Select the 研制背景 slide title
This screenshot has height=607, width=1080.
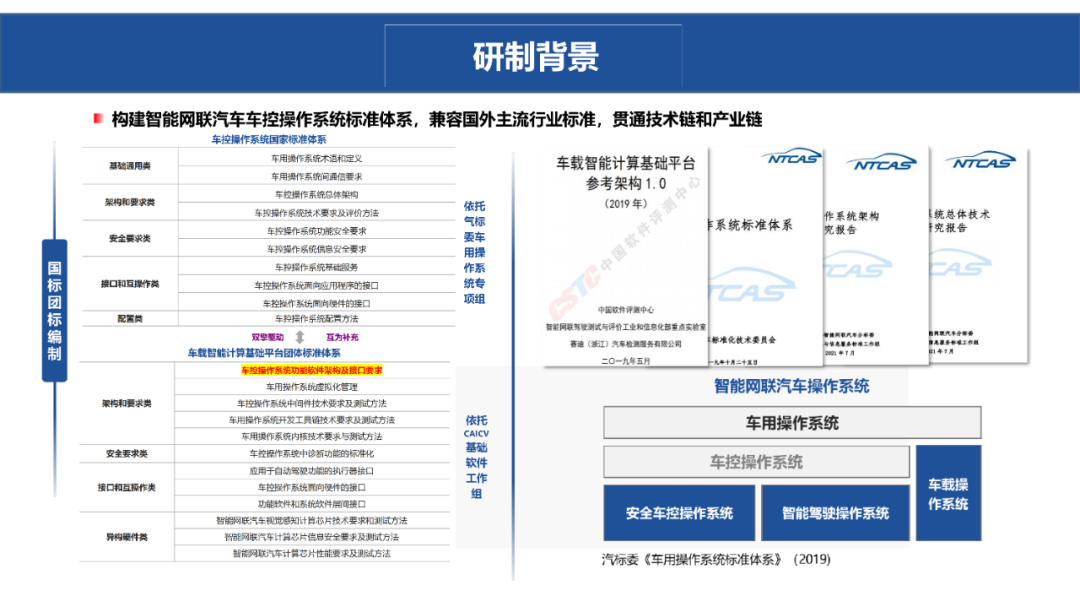[x=535, y=57]
